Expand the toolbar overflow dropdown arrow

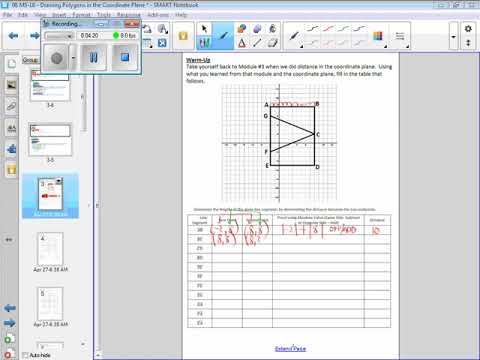click(453, 36)
